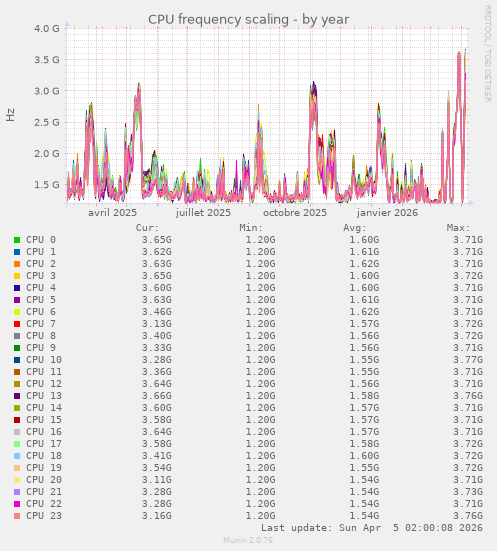This screenshot has width=497, height=551.
Task: Select the 'CPU 20' legend label
Action: point(44,480)
